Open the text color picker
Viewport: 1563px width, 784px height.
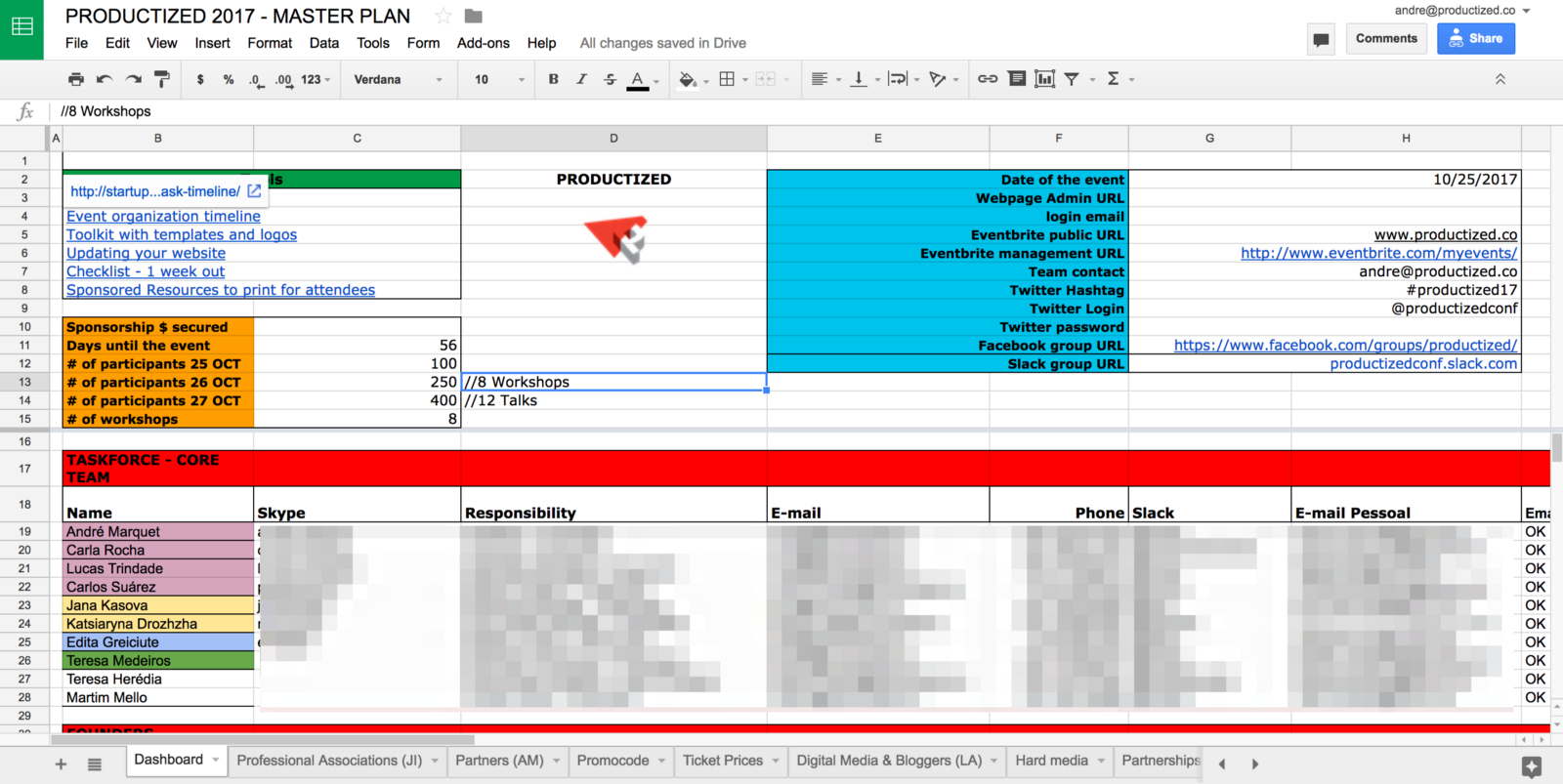point(638,80)
